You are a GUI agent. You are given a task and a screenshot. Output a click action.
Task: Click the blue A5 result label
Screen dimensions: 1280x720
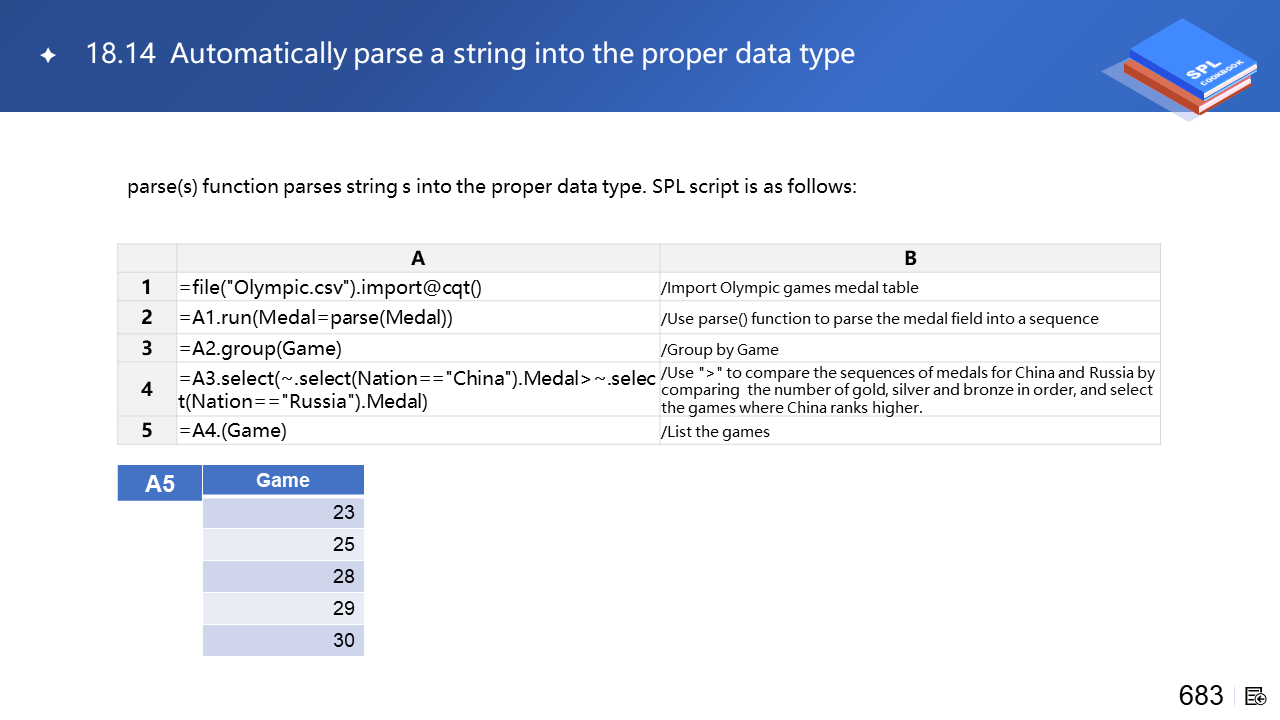pos(160,484)
